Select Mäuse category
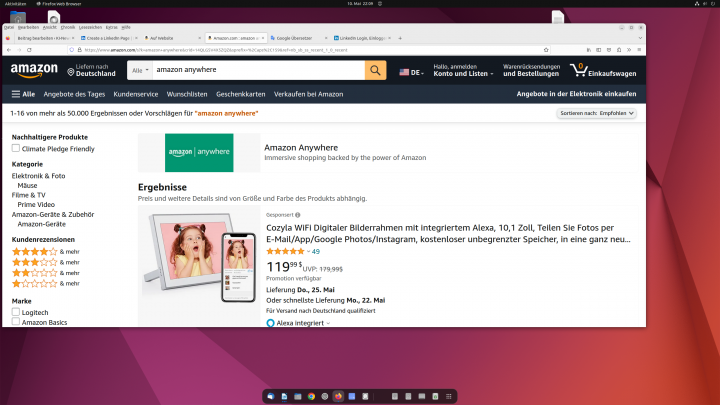The image size is (720, 405). coord(27,186)
